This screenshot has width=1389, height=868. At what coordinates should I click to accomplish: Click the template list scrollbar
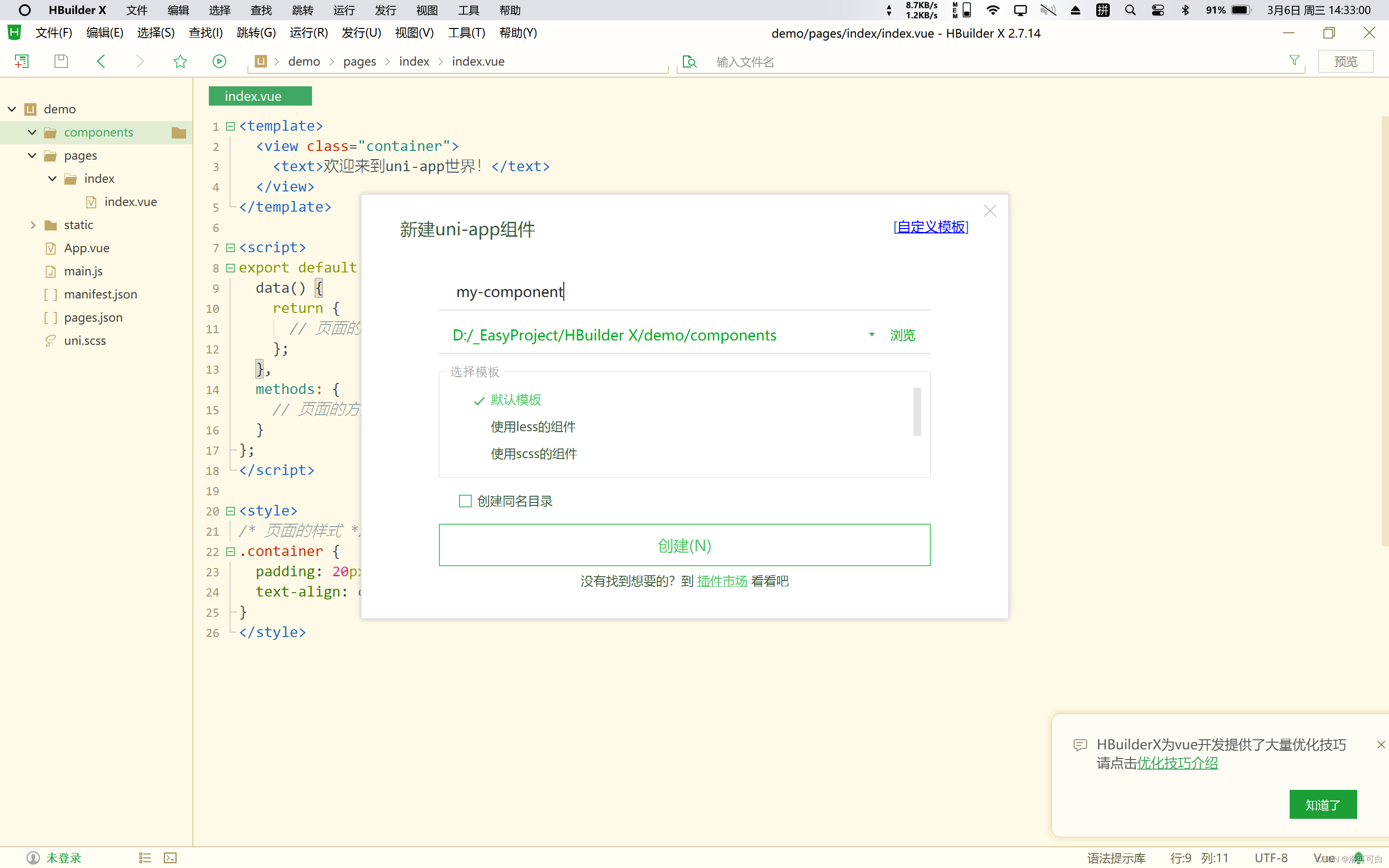(917, 412)
